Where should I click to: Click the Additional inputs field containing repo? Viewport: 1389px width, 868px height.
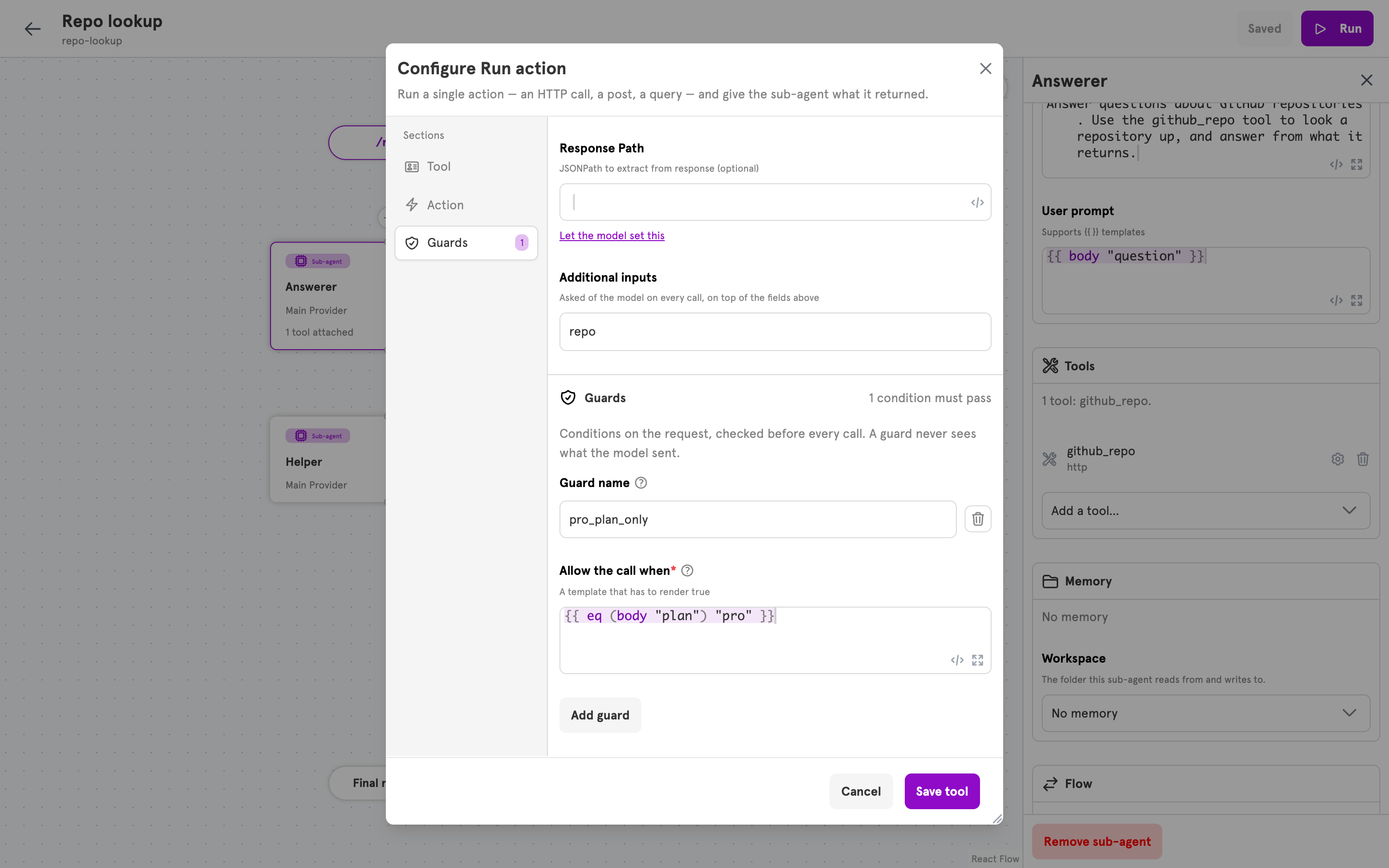tap(775, 332)
